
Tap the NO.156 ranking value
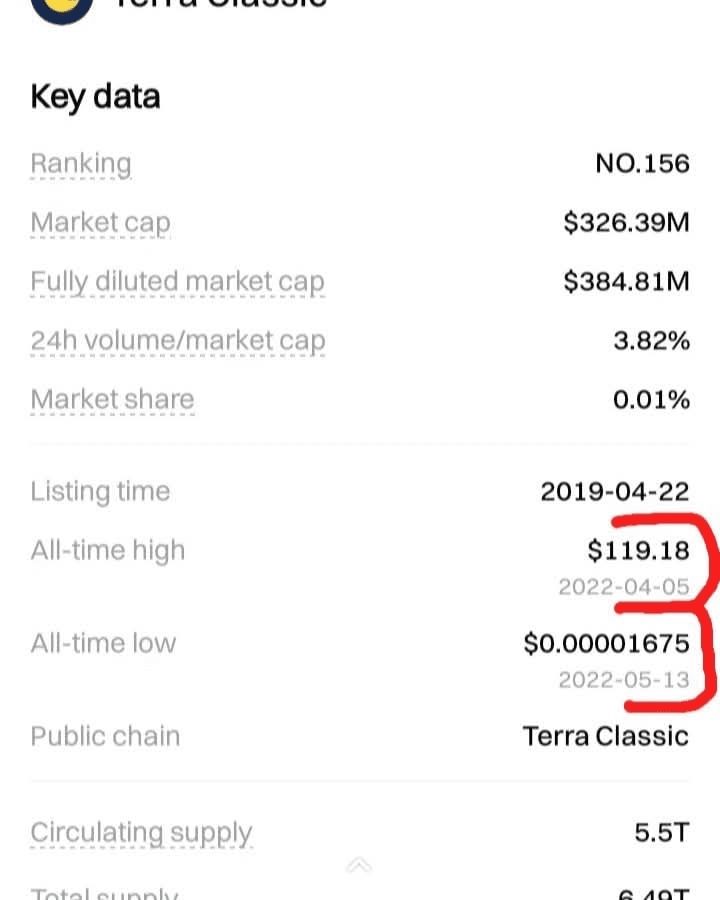tap(642, 163)
